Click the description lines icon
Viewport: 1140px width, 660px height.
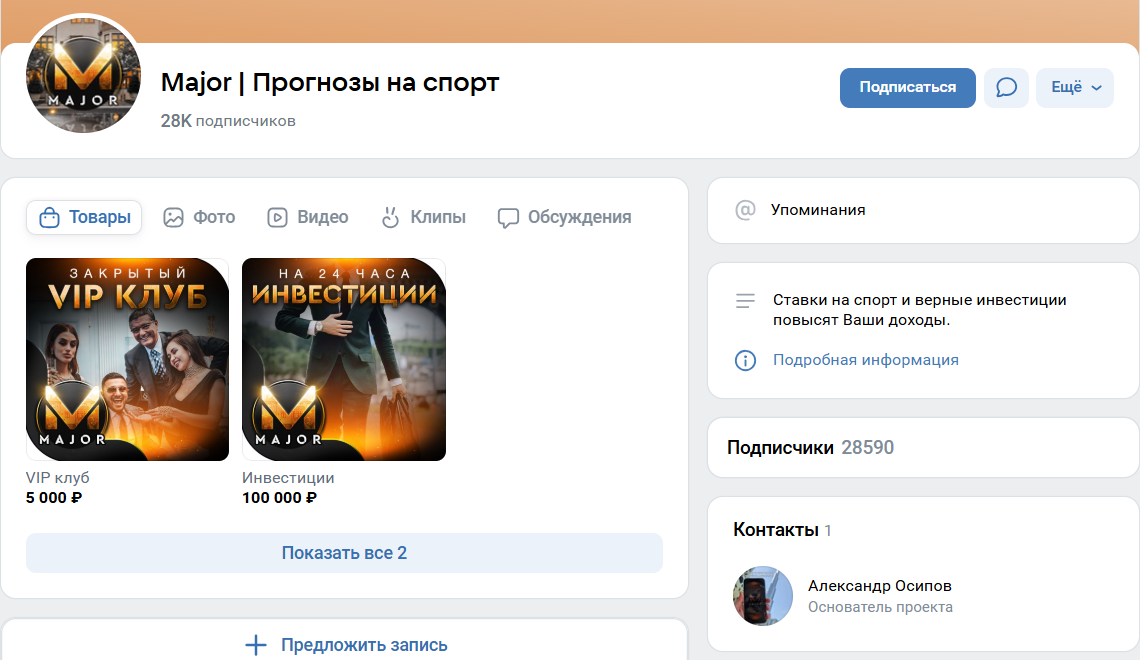(745, 300)
